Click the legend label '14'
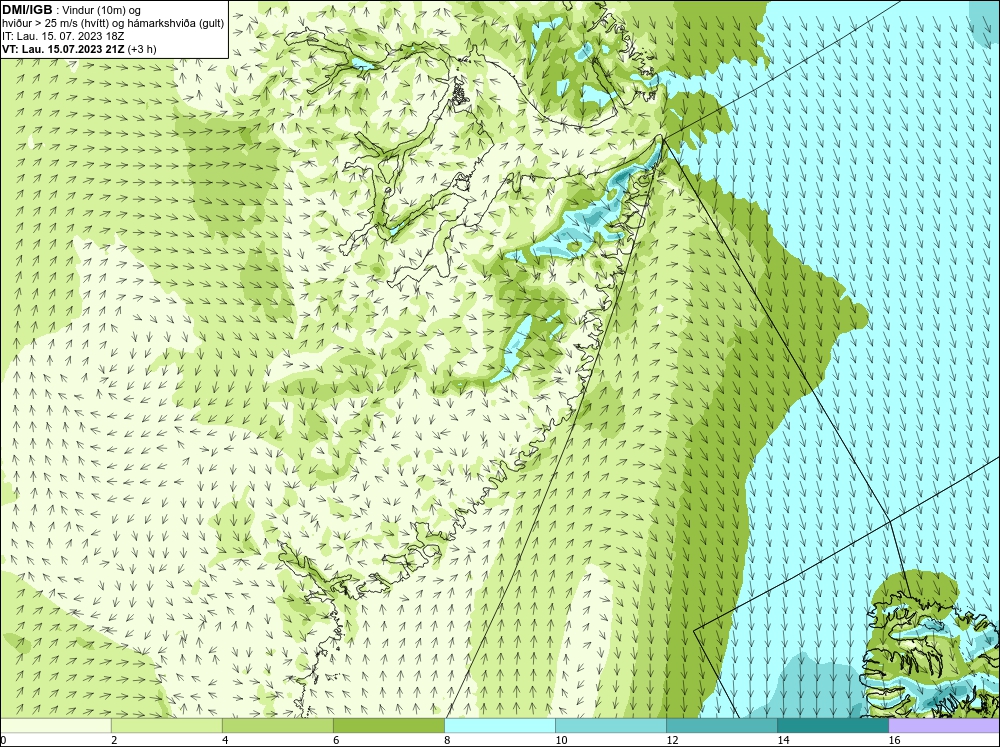 tap(783, 740)
